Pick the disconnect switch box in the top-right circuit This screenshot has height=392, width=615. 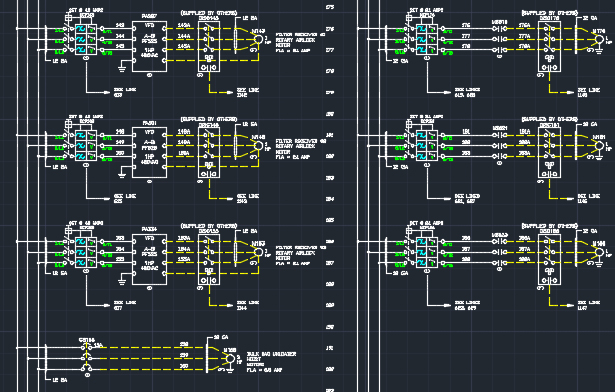click(x=549, y=46)
